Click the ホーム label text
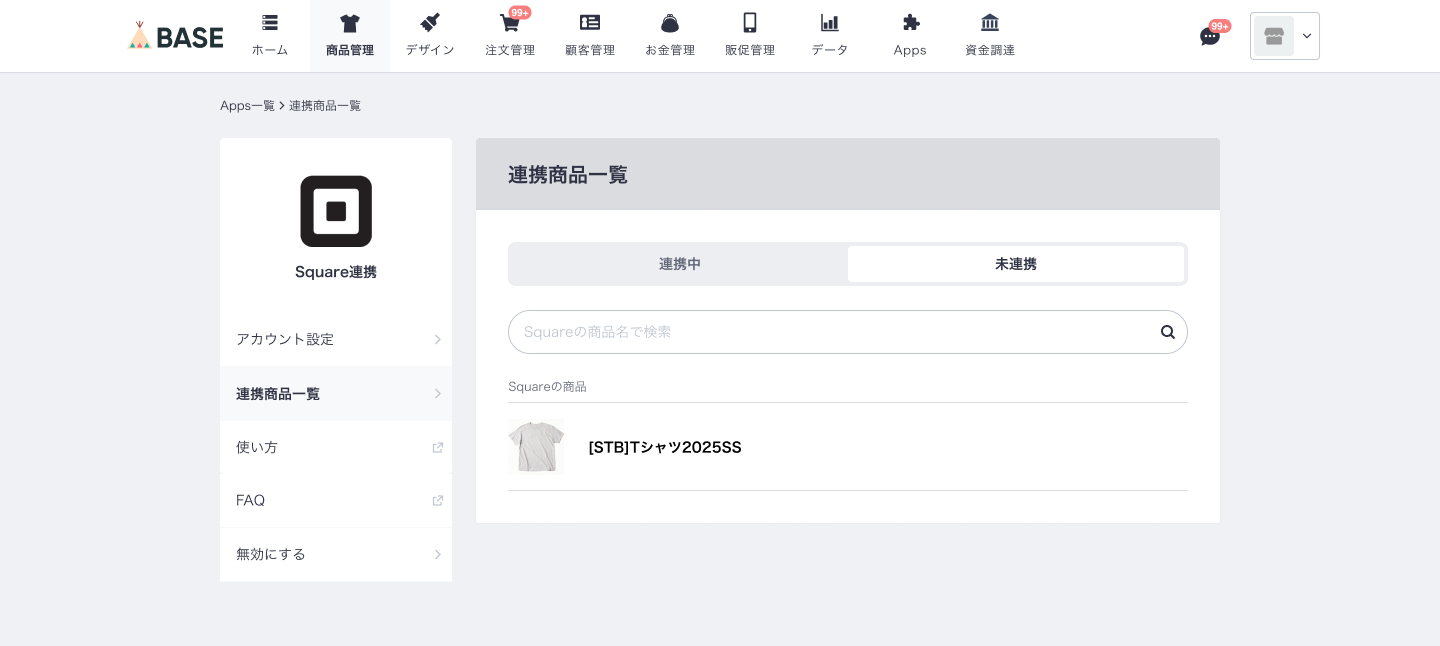The width and height of the screenshot is (1440, 646). pyautogui.click(x=270, y=50)
